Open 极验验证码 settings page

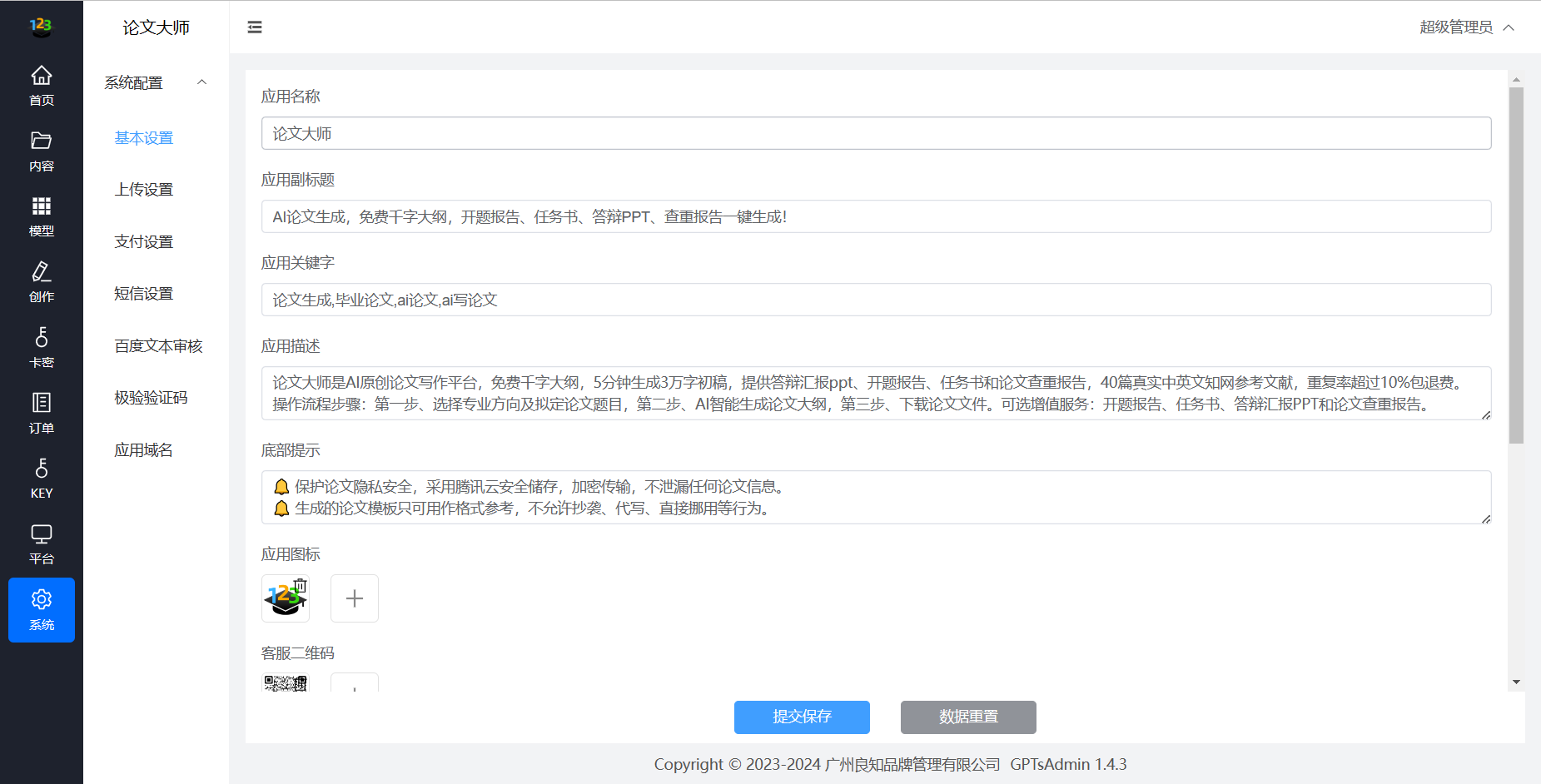tap(152, 398)
